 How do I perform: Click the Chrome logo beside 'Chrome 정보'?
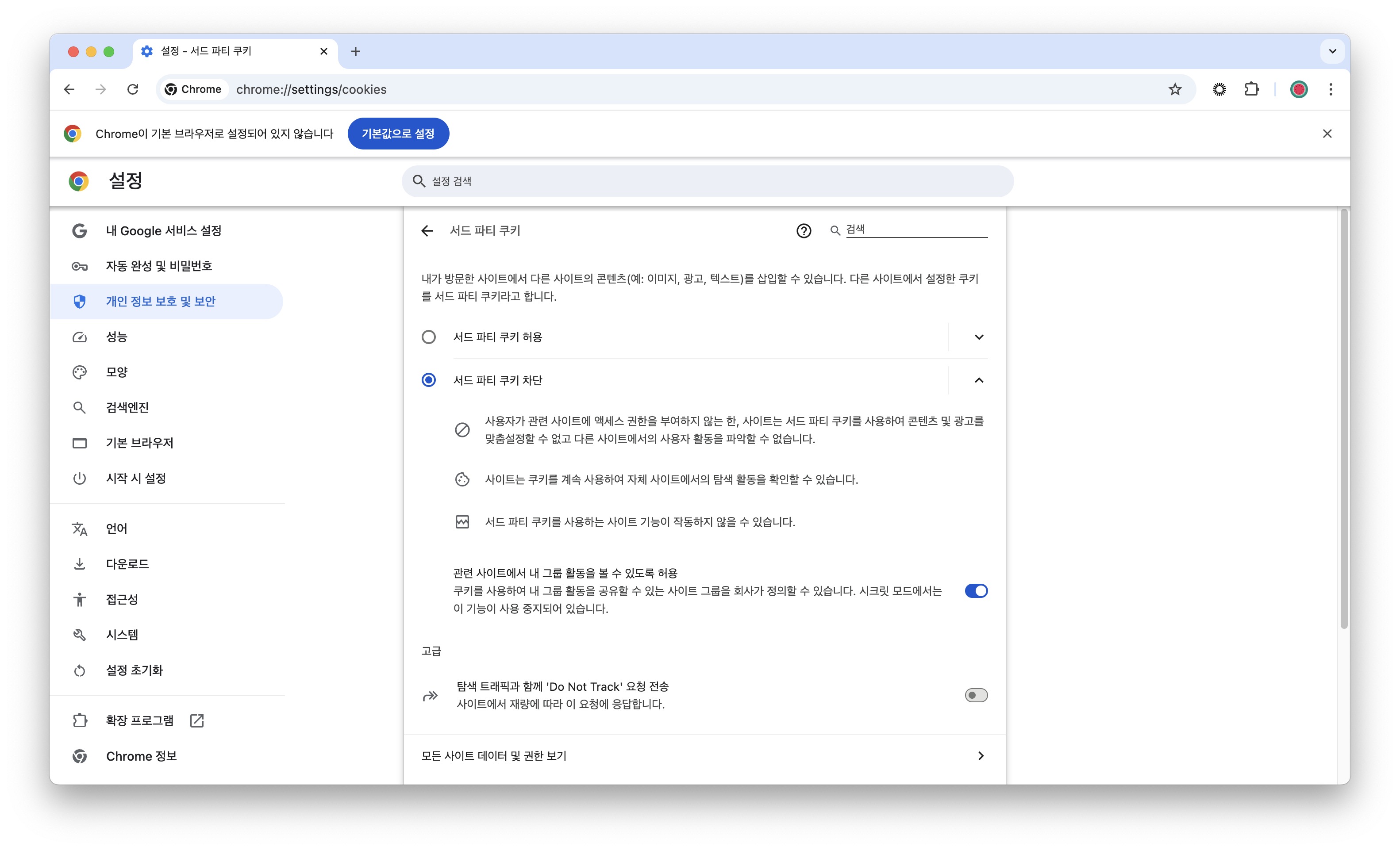coord(80,756)
